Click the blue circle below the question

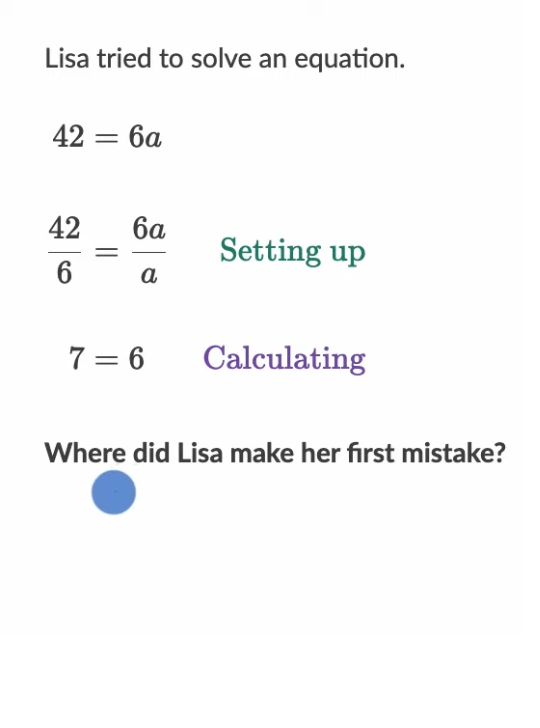click(114, 492)
